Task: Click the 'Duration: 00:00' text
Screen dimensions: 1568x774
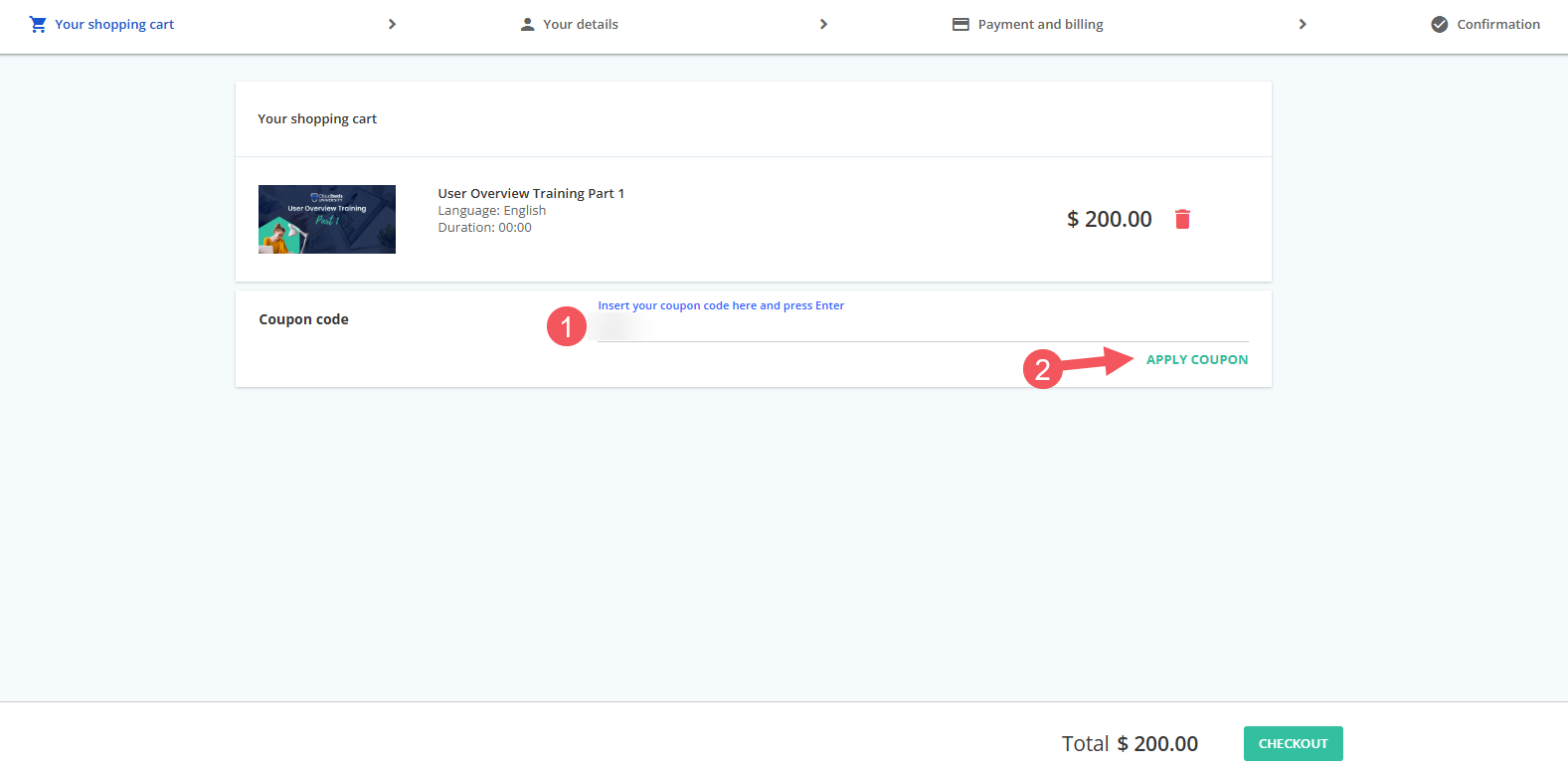Action: tap(484, 227)
